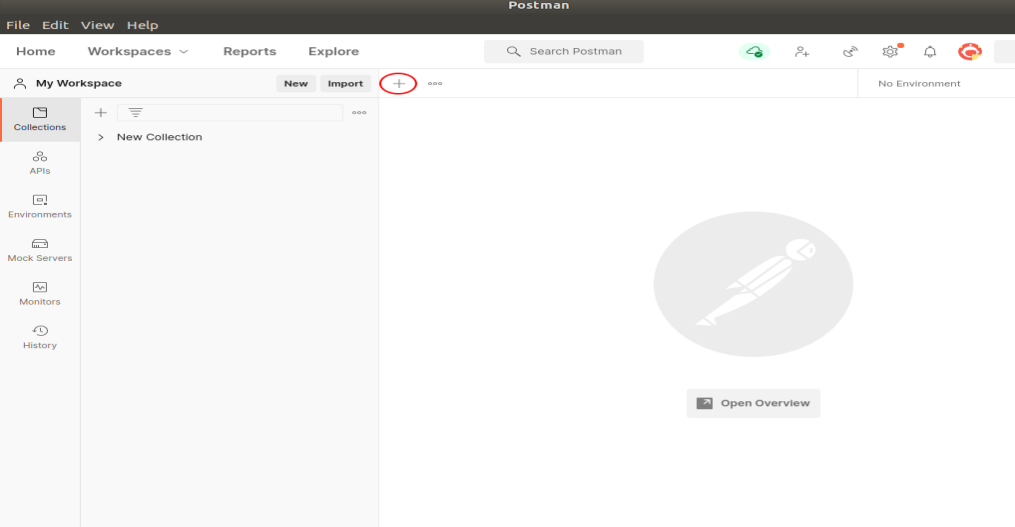
Task: Focus the collections filter input field
Action: (x=230, y=113)
